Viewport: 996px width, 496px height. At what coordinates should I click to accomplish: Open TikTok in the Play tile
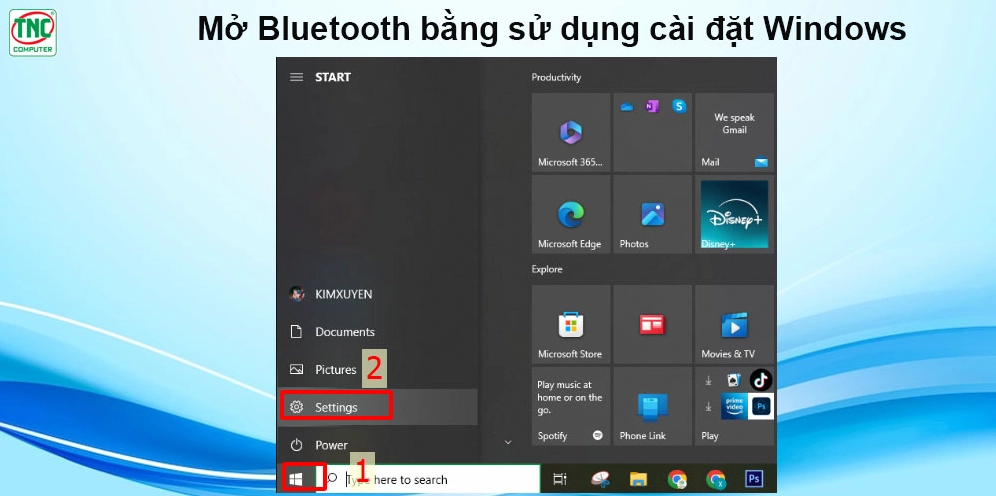point(761,380)
